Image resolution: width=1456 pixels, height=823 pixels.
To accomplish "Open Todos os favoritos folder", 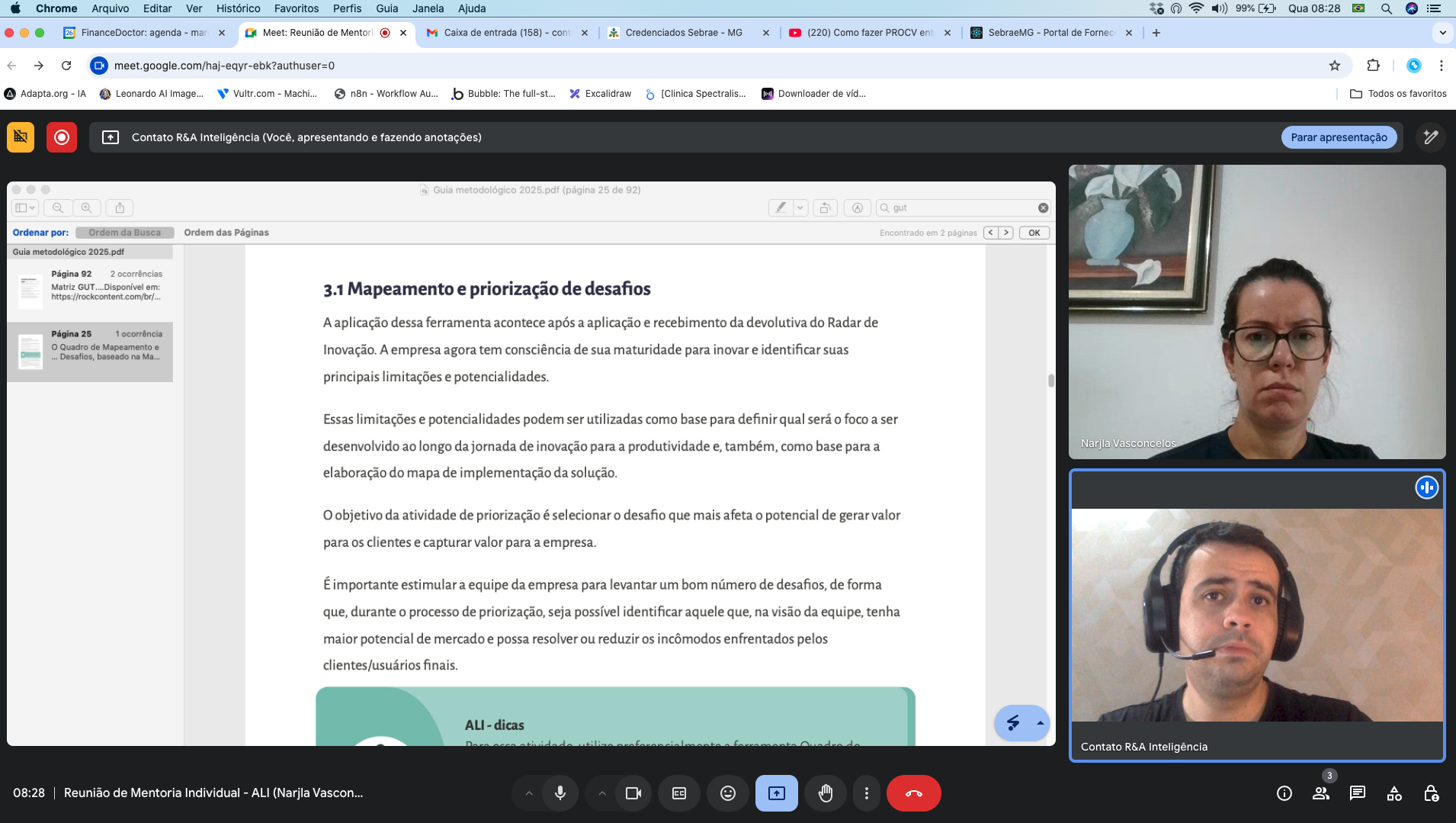I will 1398,94.
